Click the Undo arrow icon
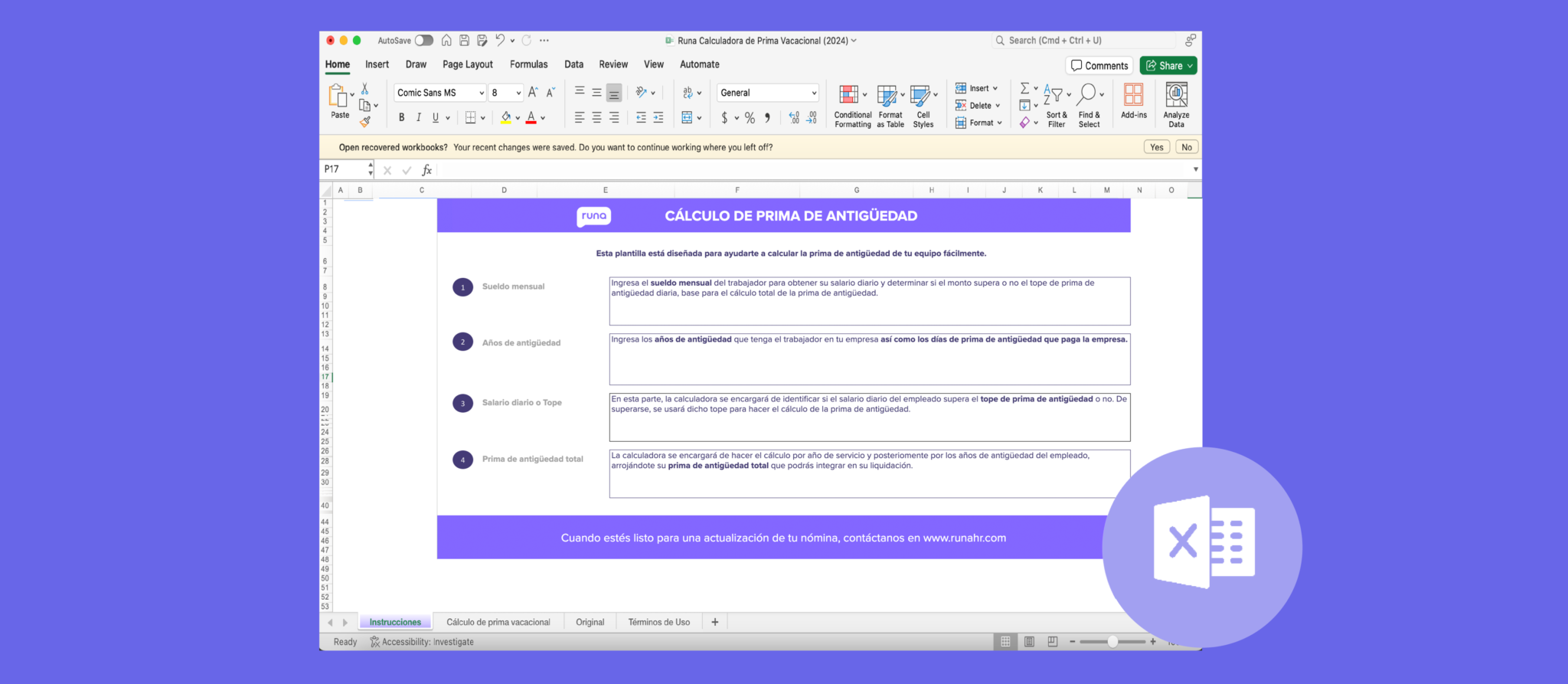Image resolution: width=1568 pixels, height=684 pixels. (500, 41)
